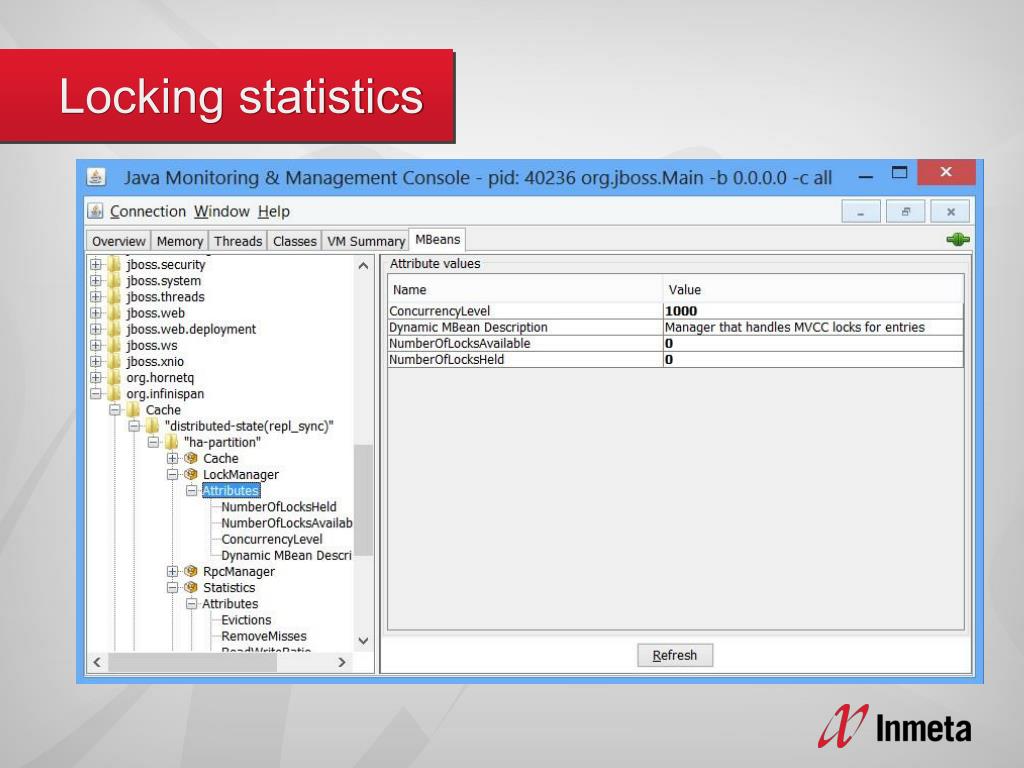Click the horizontal scrollbar thumb in tree
This screenshot has width=1024, height=768.
click(192, 662)
